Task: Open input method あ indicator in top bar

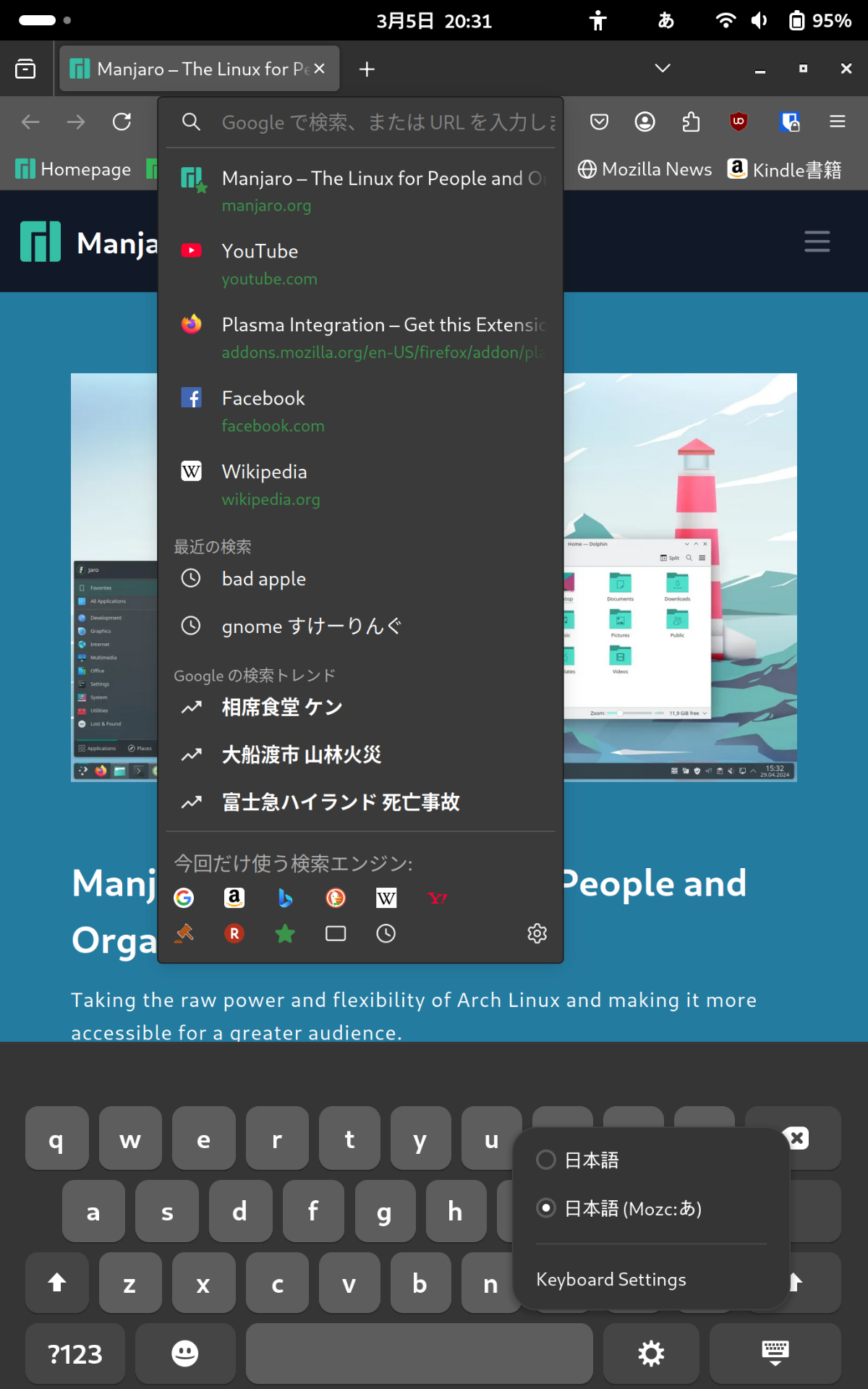Action: [665, 20]
